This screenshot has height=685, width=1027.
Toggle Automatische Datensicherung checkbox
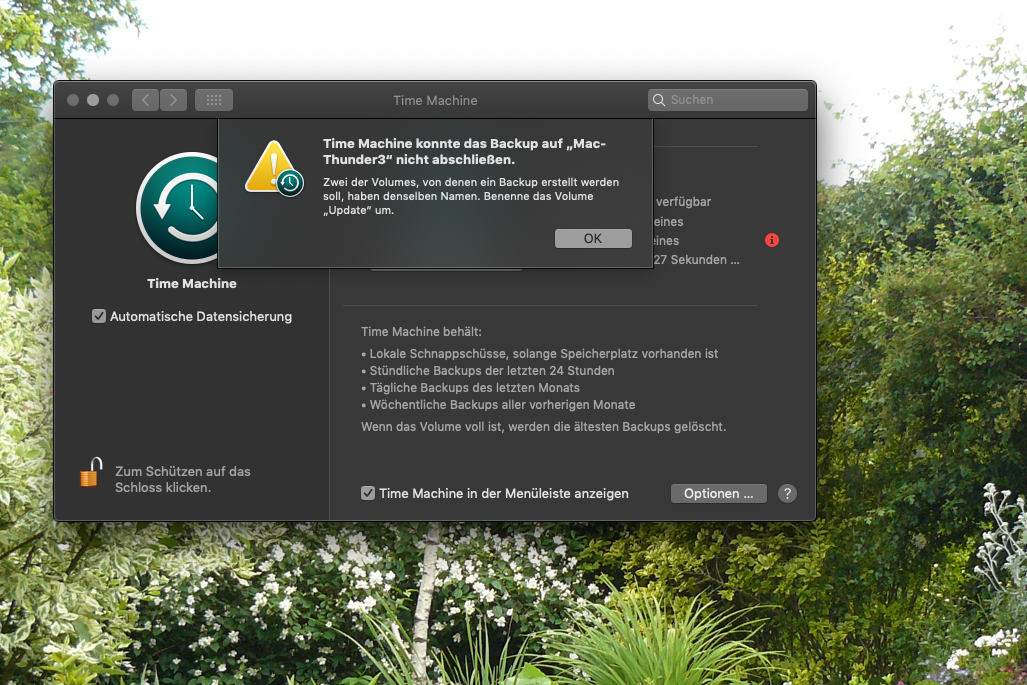coord(99,316)
